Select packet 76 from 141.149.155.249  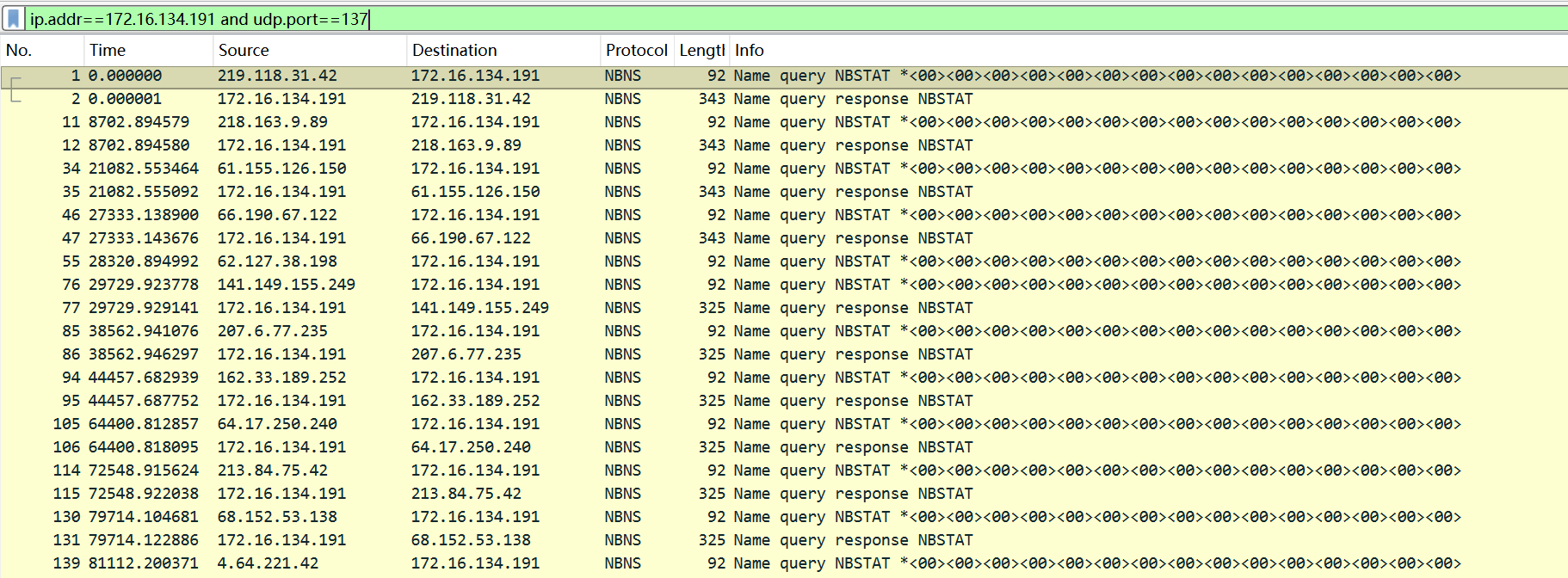click(784, 285)
